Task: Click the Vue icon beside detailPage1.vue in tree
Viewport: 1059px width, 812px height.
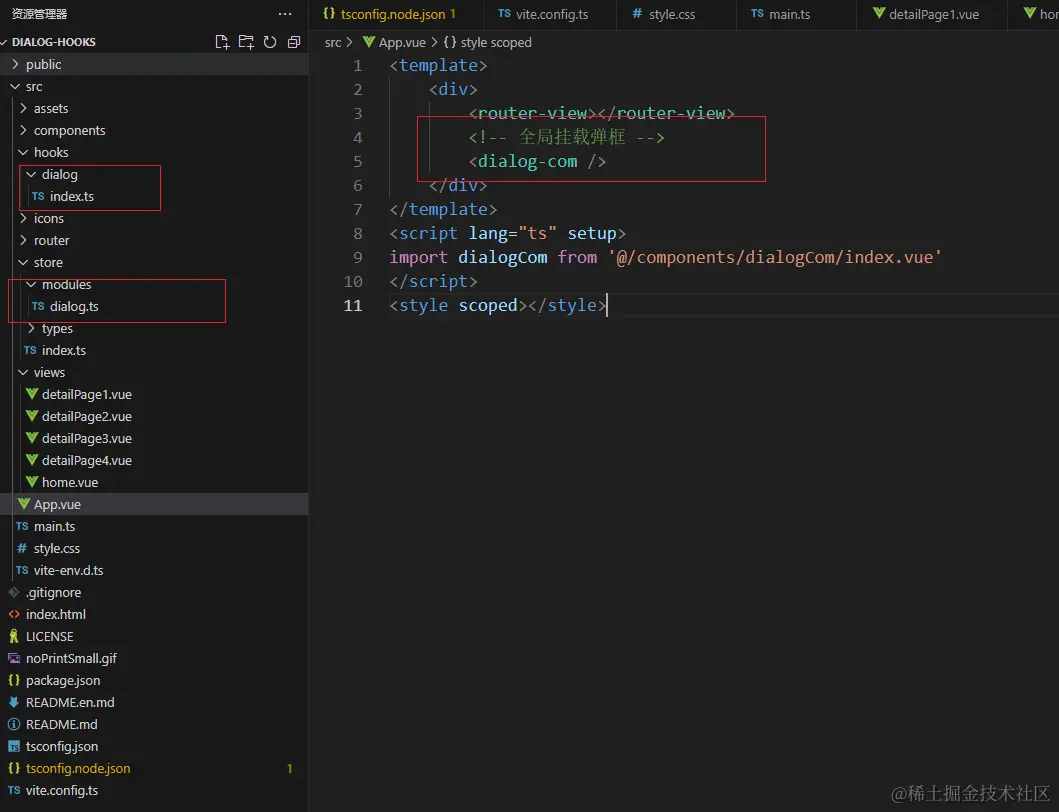Action: (x=31, y=394)
